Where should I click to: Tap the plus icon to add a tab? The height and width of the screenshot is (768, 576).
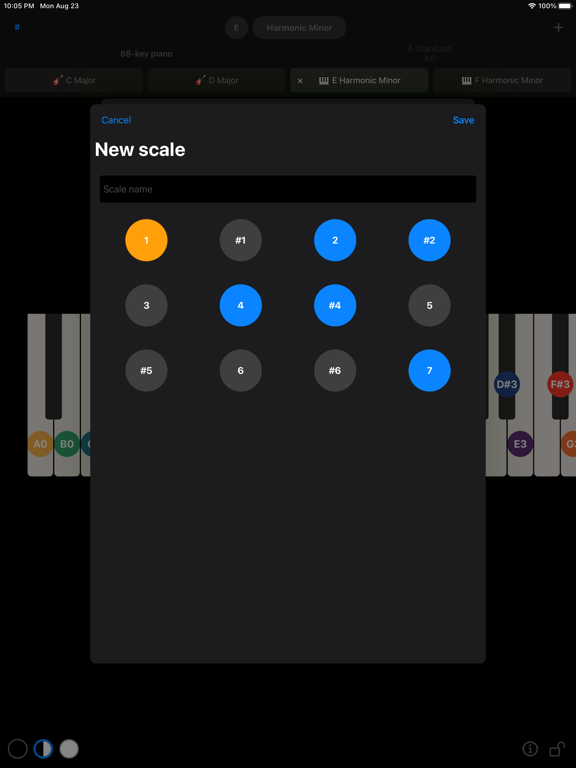pos(558,27)
